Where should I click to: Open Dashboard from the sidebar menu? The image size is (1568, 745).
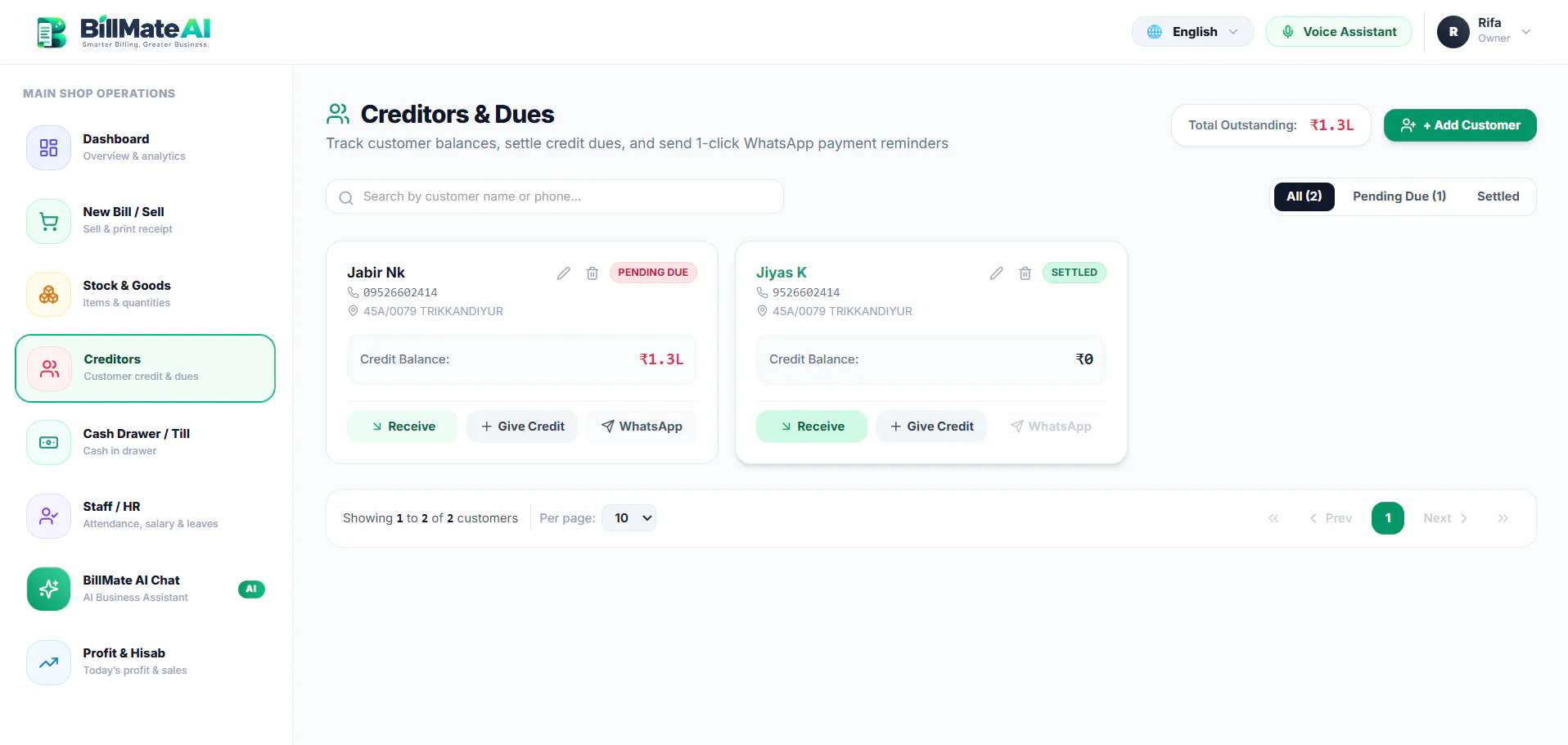[146, 147]
